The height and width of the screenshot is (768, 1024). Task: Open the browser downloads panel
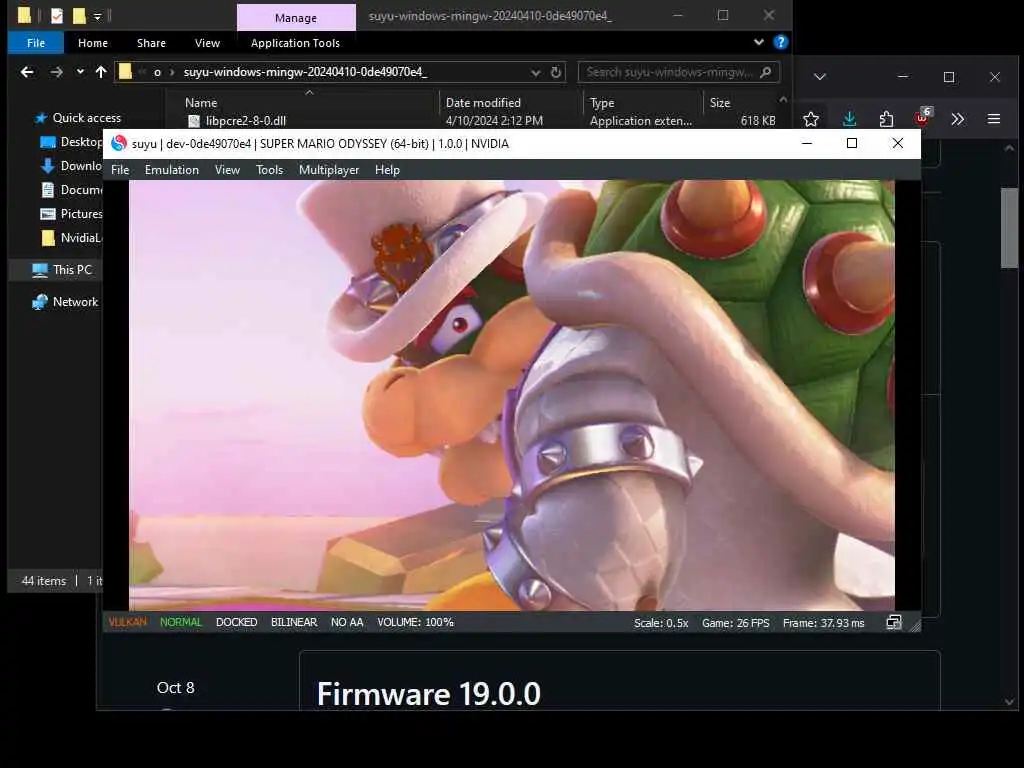pos(849,119)
